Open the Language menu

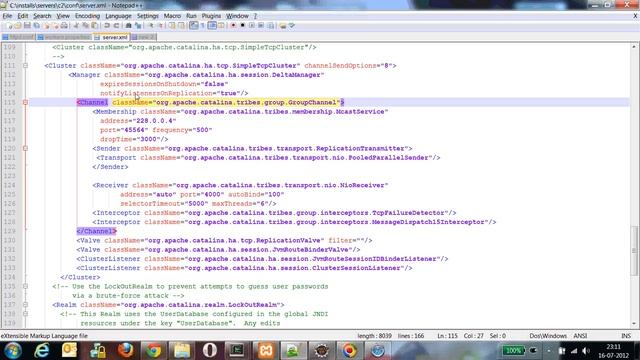[x=118, y=16]
